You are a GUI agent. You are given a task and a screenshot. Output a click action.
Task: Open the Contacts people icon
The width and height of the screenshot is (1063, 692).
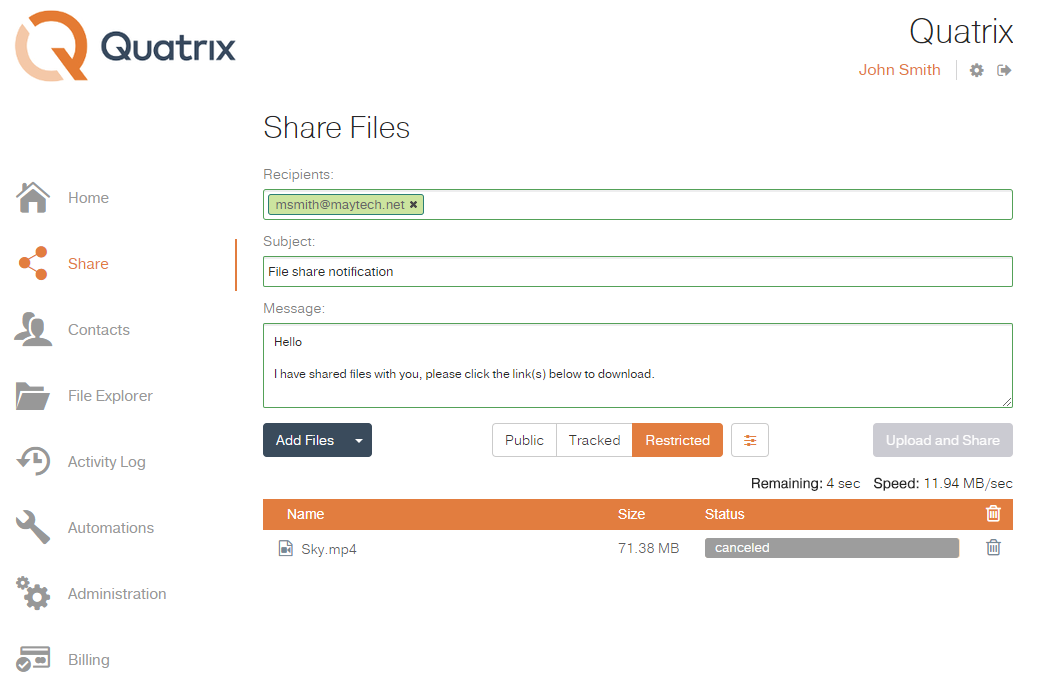point(33,329)
